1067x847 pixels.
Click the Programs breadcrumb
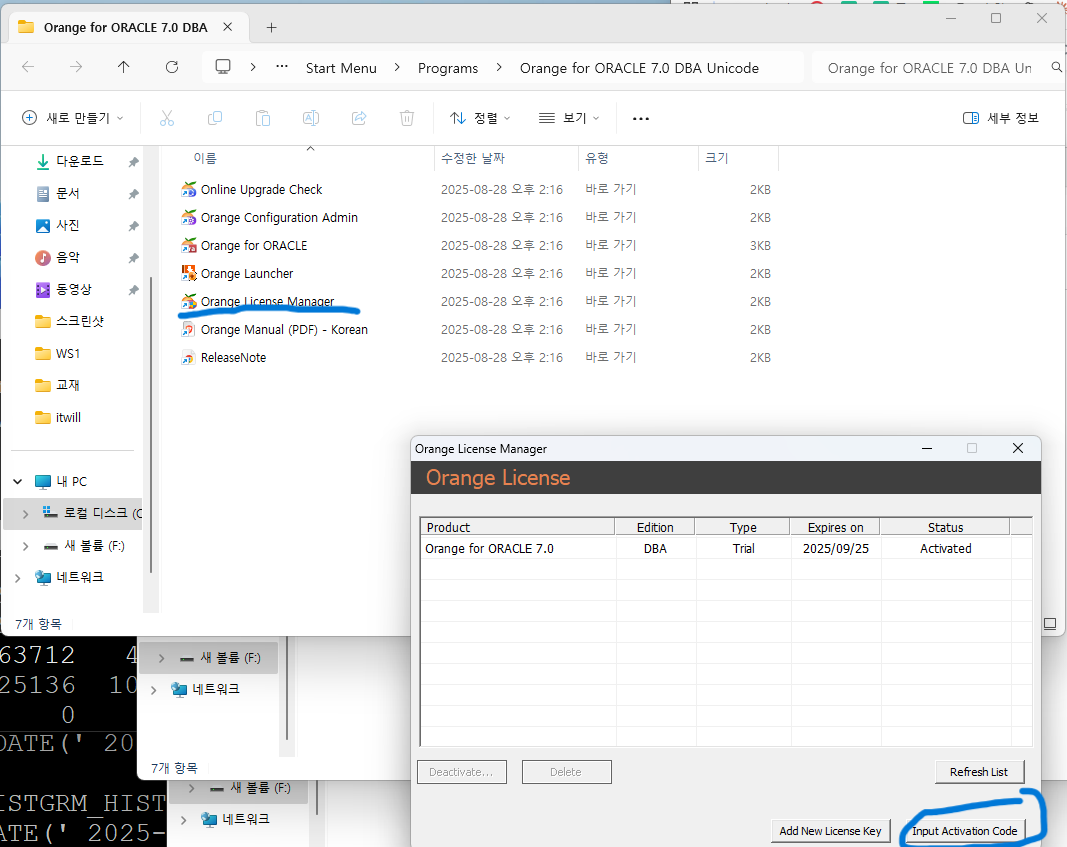pos(448,68)
